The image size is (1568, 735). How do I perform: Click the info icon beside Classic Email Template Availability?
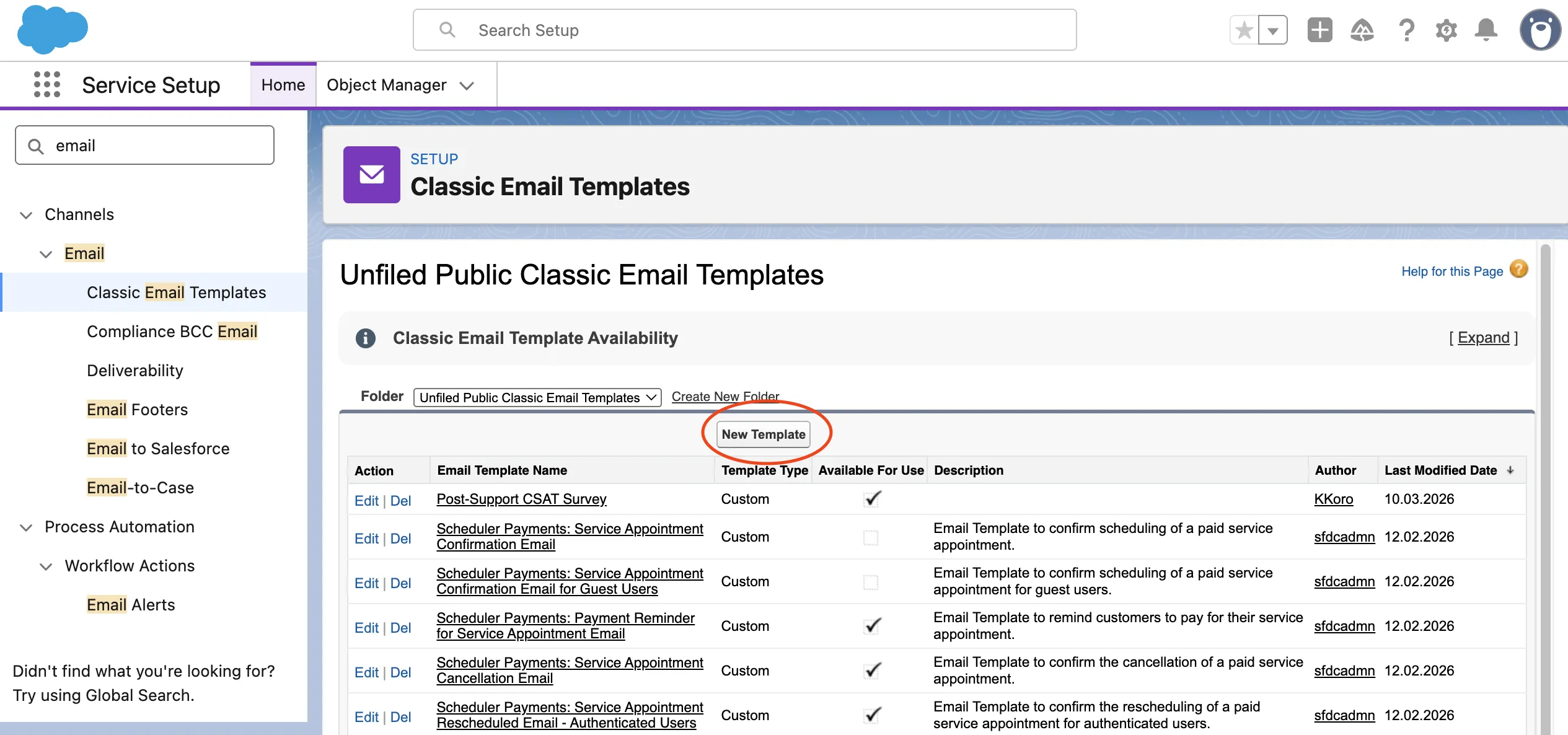pos(366,338)
